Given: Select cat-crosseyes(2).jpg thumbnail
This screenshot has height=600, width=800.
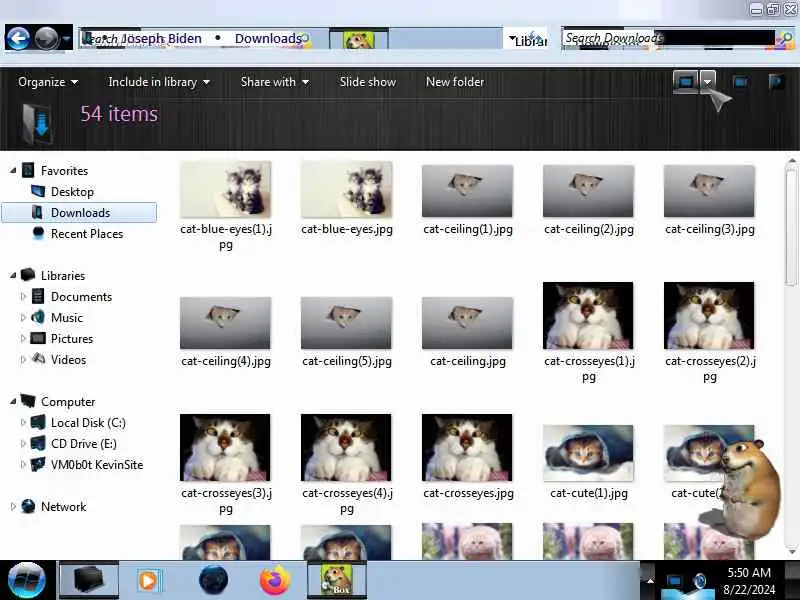Looking at the screenshot, I should click(709, 315).
